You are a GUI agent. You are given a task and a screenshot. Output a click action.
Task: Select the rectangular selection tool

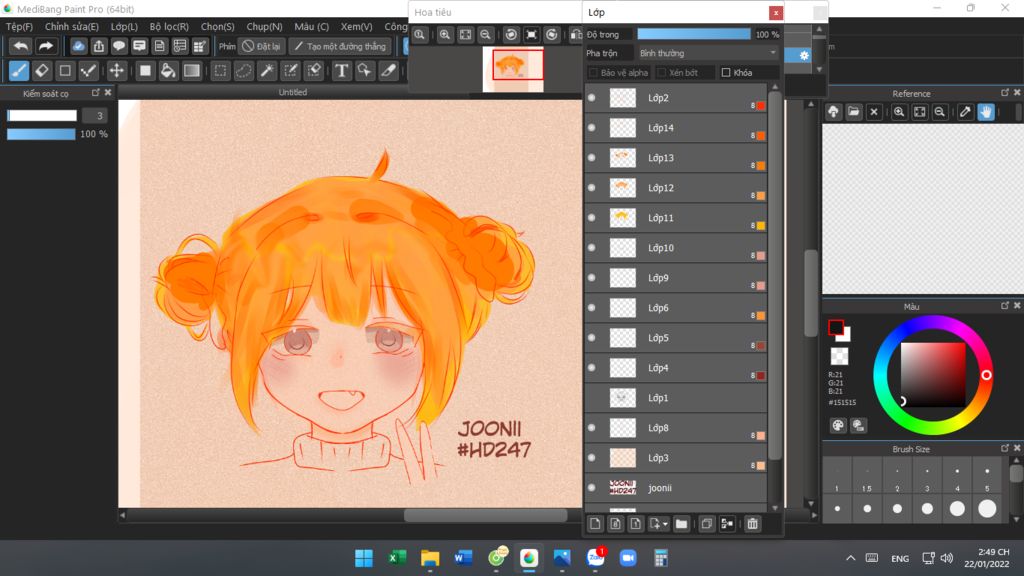point(221,71)
